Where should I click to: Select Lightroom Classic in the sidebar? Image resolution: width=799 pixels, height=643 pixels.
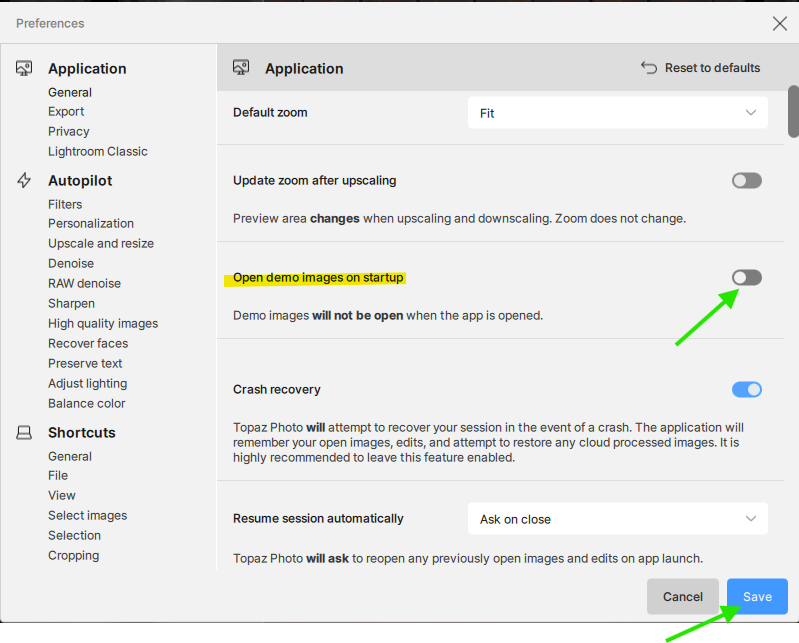click(x=97, y=151)
